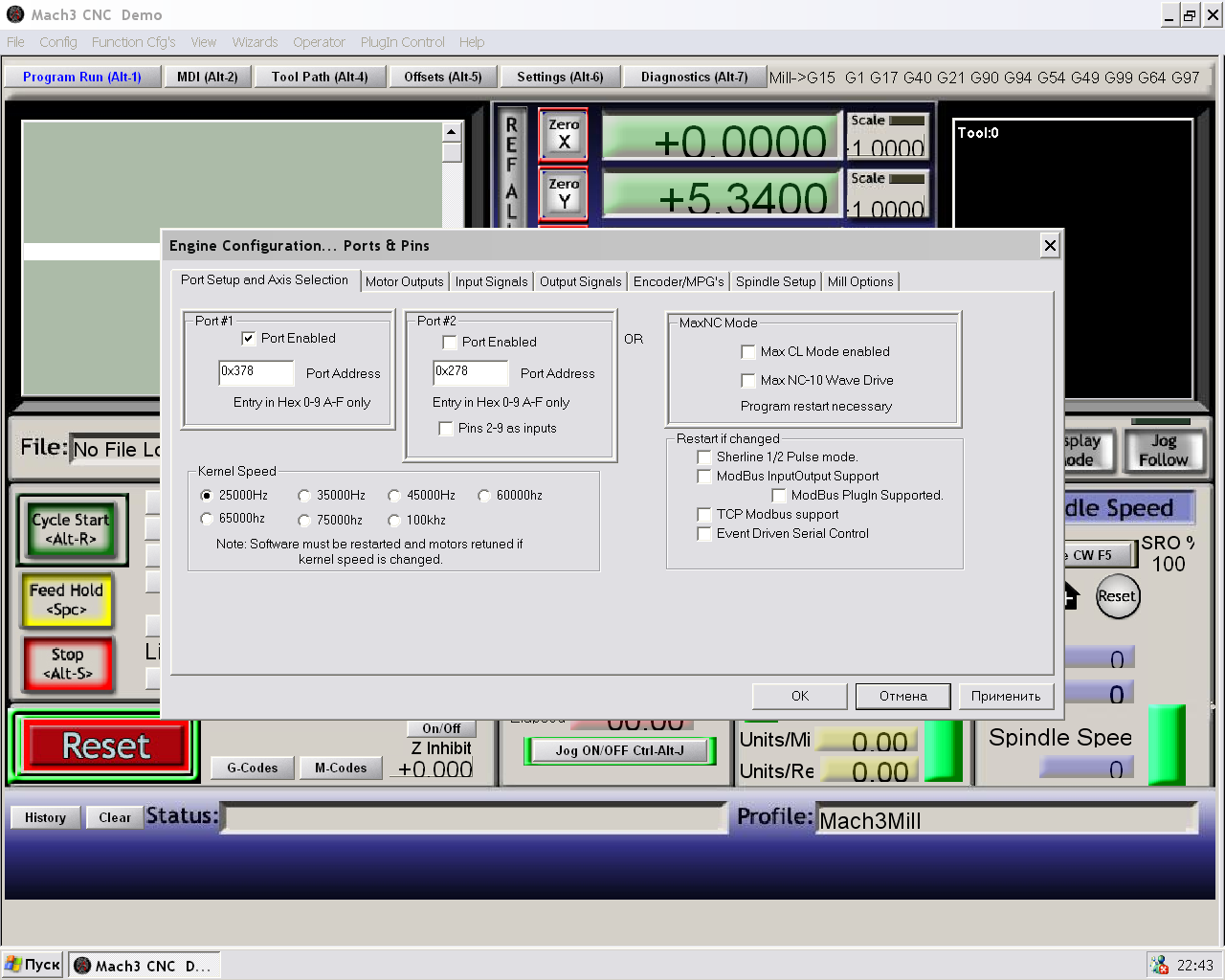The height and width of the screenshot is (980, 1225).
Task: Click the Cycle Start button
Action: tap(72, 529)
